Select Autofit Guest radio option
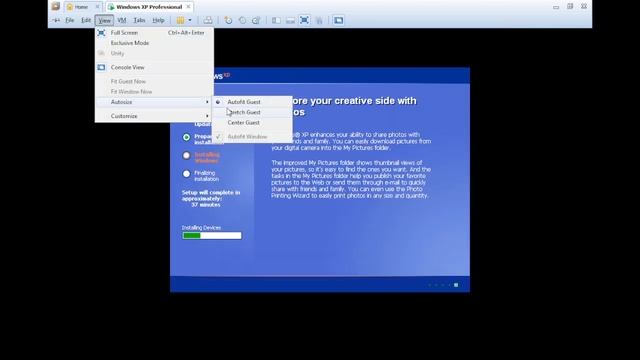640x360 pixels. [252, 102]
